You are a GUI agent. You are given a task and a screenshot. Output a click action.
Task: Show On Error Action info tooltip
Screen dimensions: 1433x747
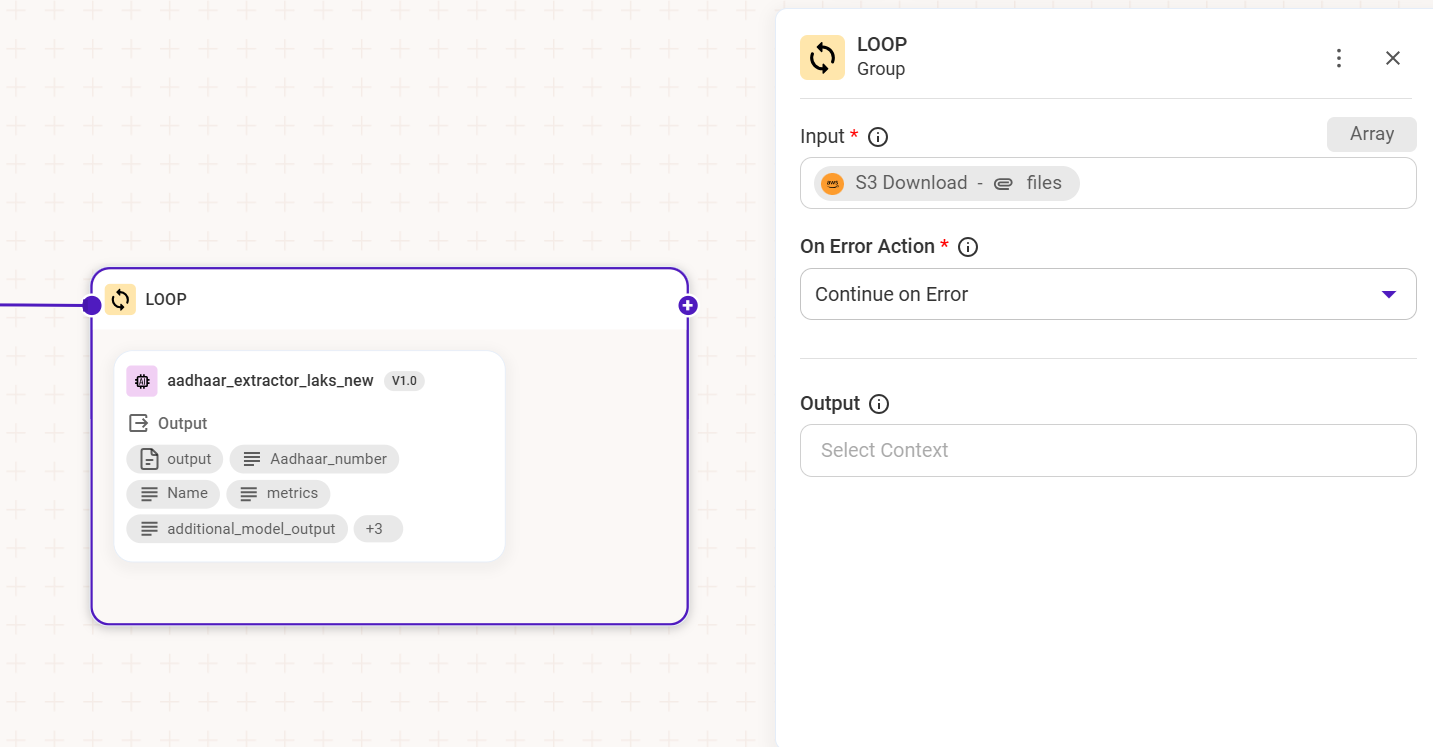(x=968, y=247)
